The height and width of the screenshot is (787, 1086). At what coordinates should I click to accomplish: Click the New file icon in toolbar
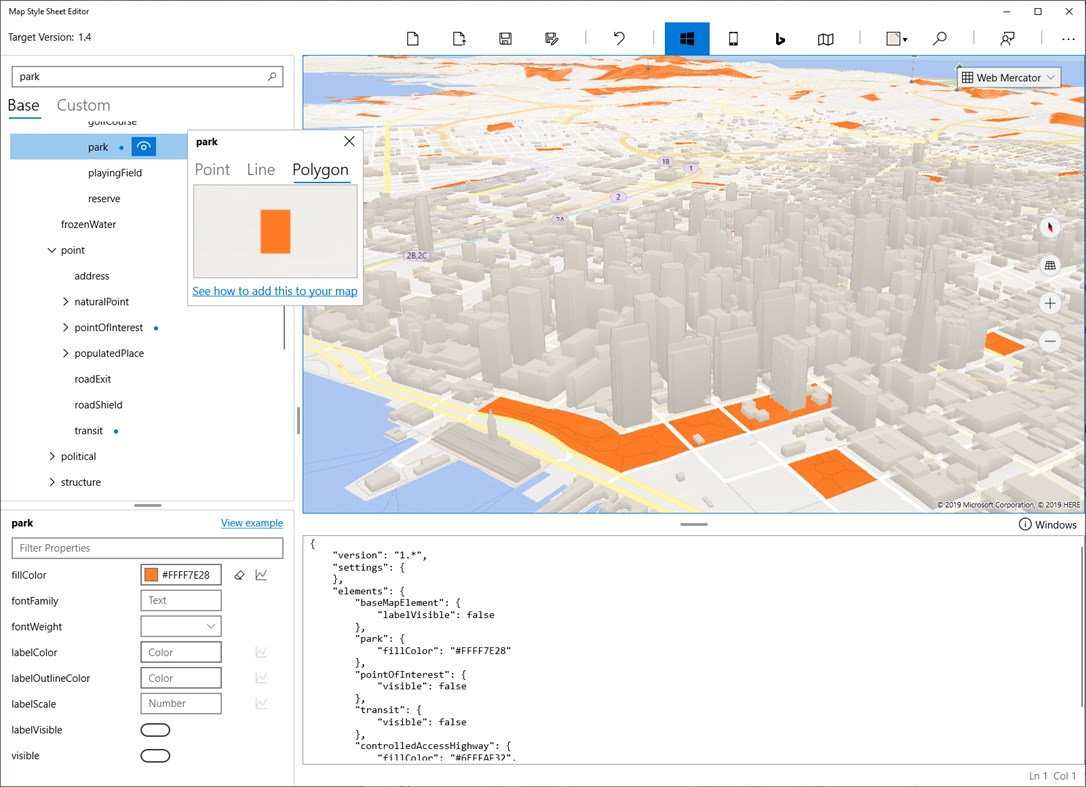coord(412,39)
